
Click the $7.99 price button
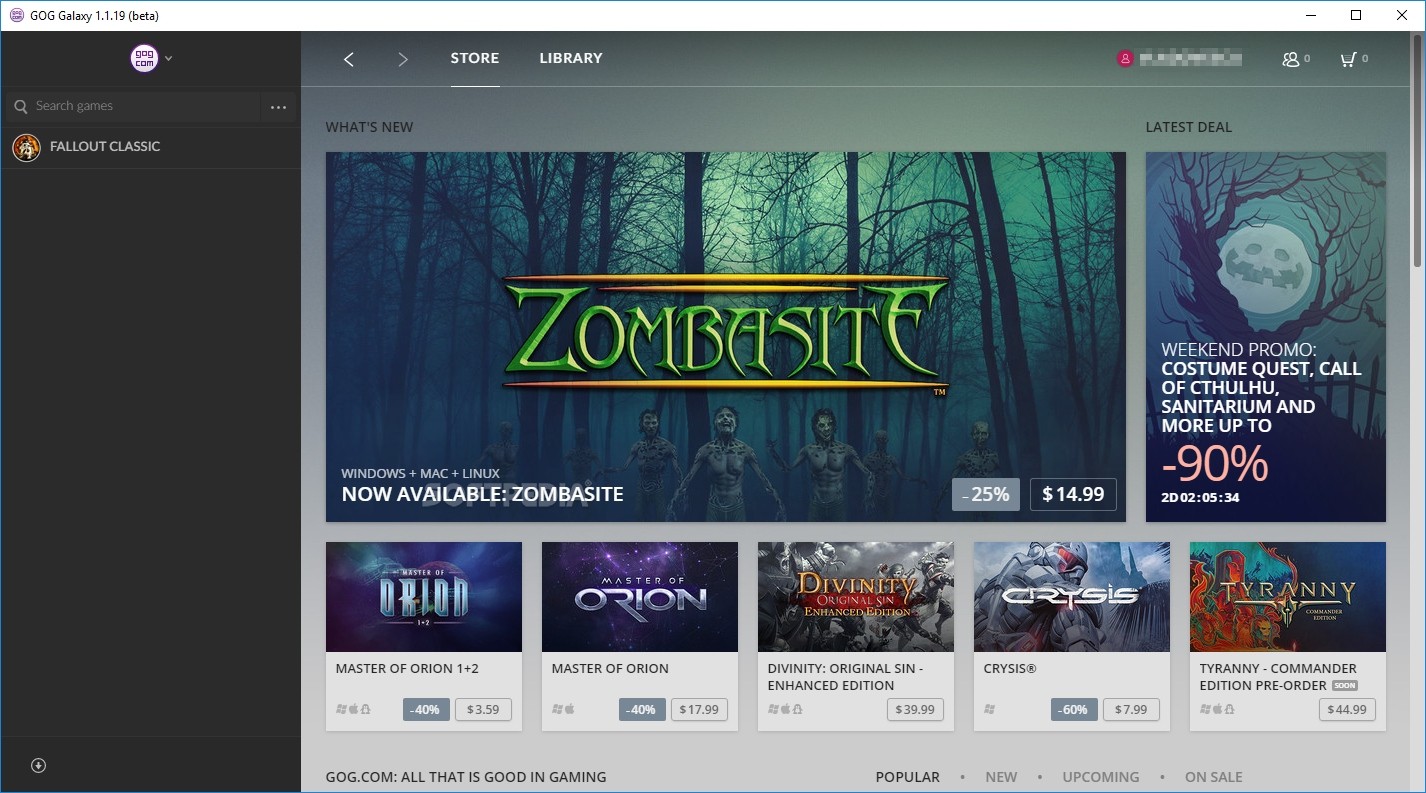point(1131,709)
